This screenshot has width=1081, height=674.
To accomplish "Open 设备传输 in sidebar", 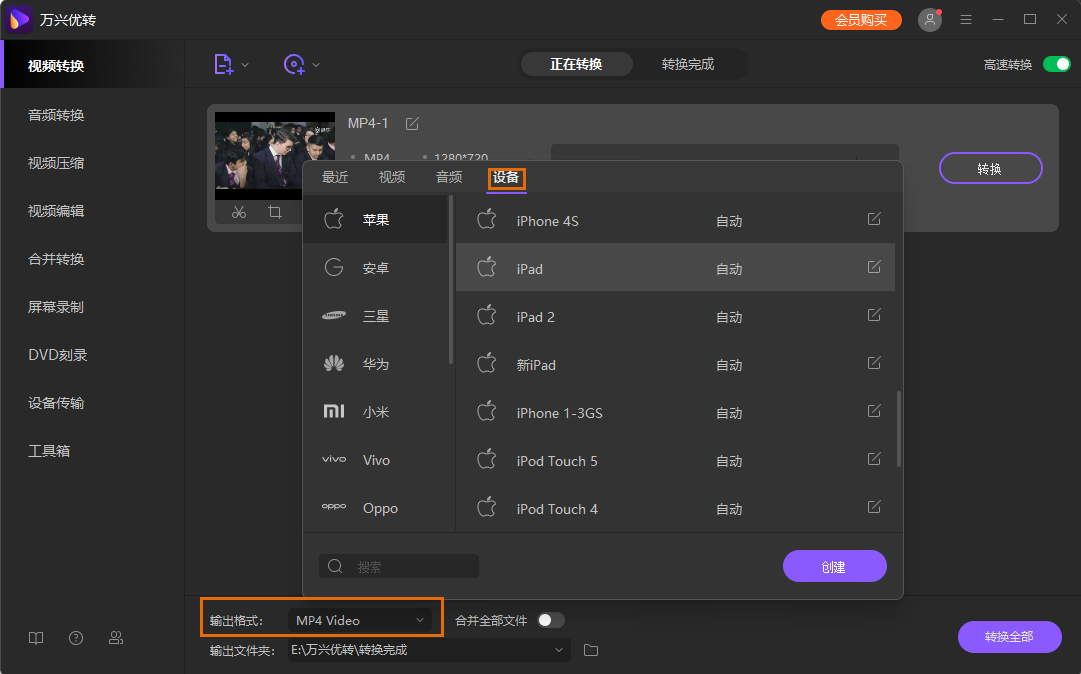I will click(x=56, y=403).
